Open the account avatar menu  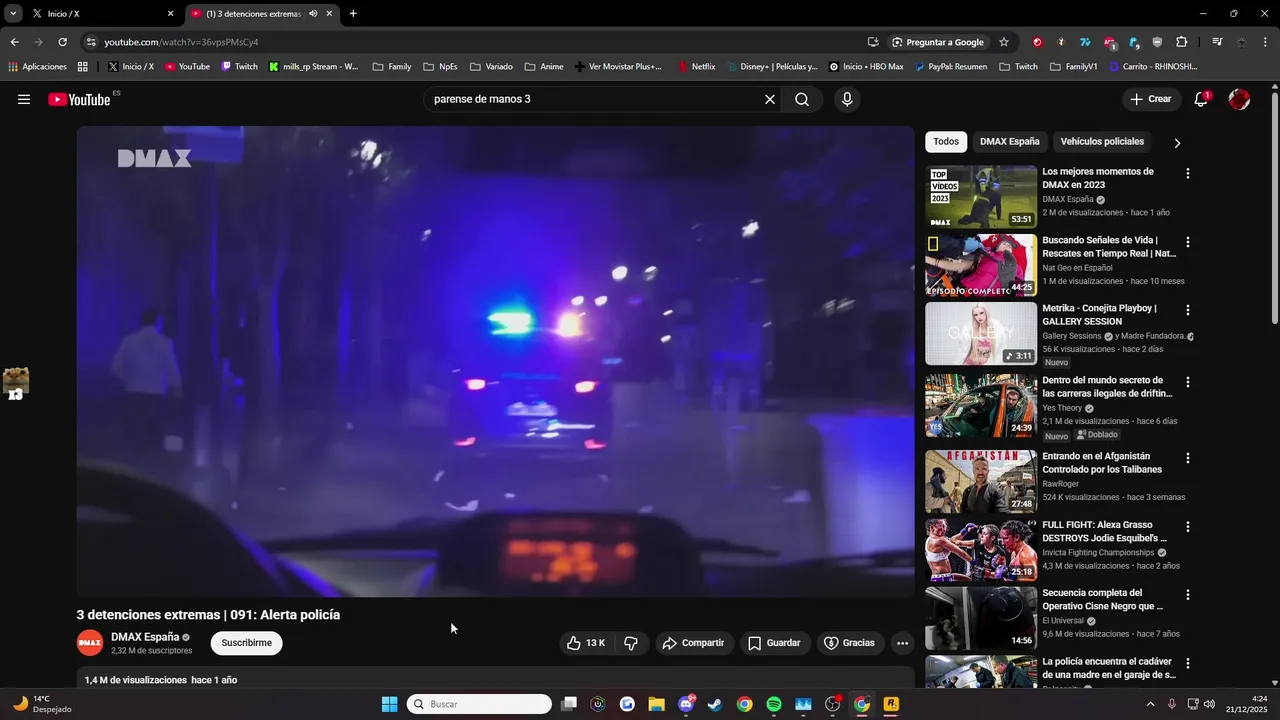[1239, 99]
